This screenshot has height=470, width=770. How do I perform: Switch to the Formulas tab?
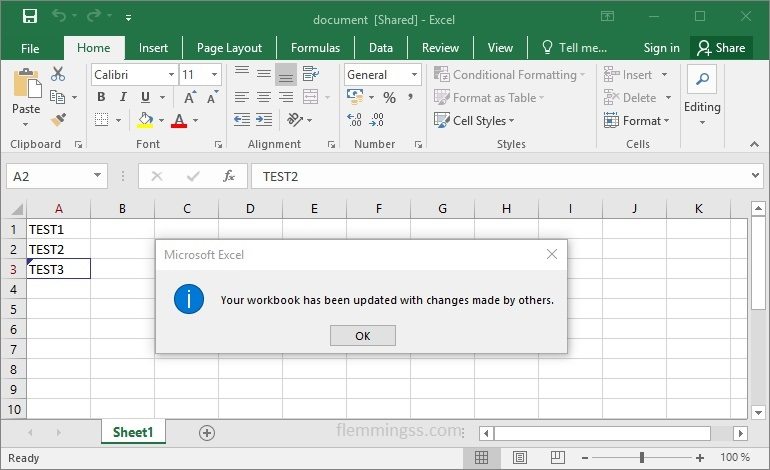[x=315, y=48]
